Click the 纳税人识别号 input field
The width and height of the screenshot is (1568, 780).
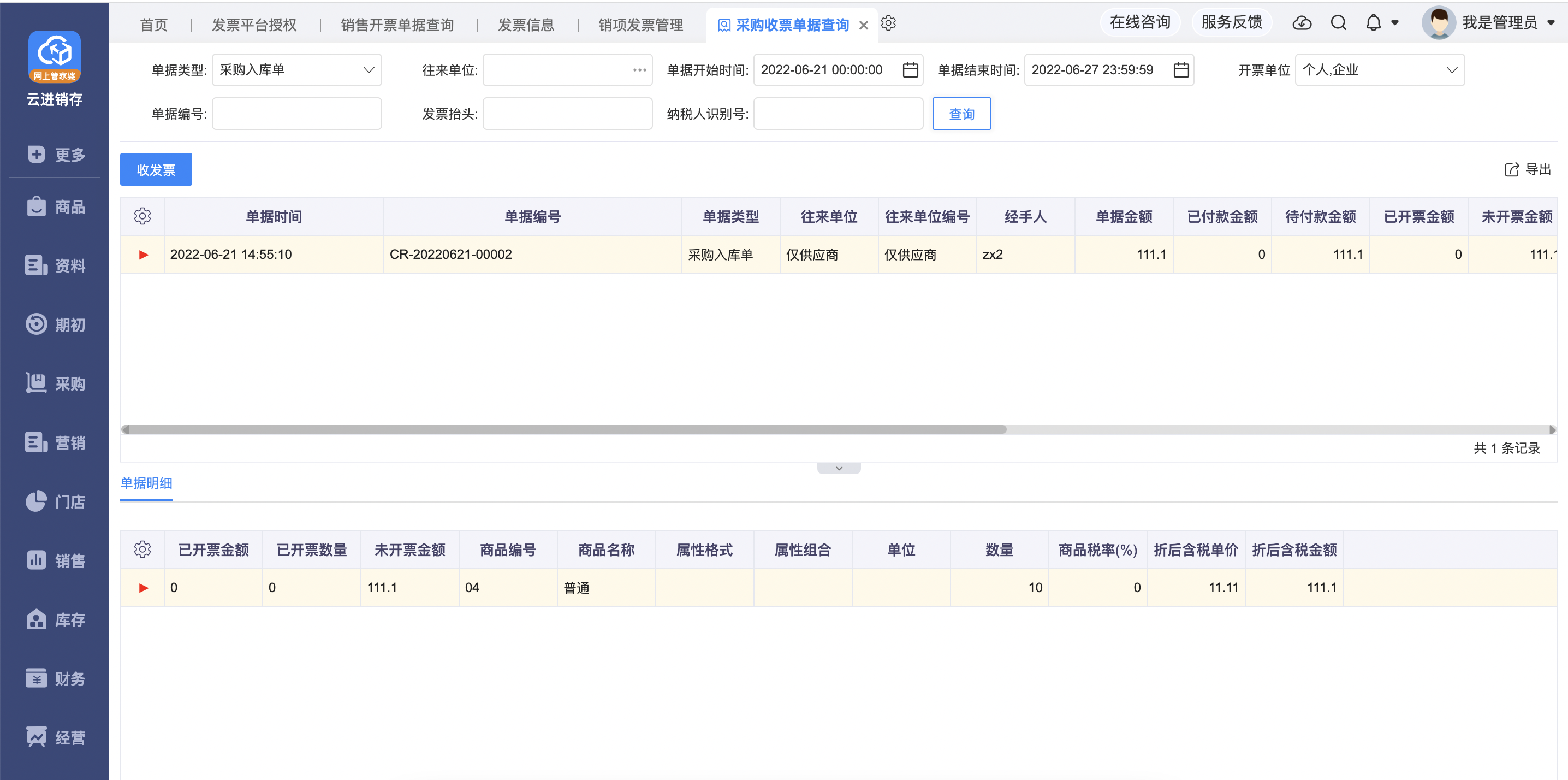[x=838, y=114]
